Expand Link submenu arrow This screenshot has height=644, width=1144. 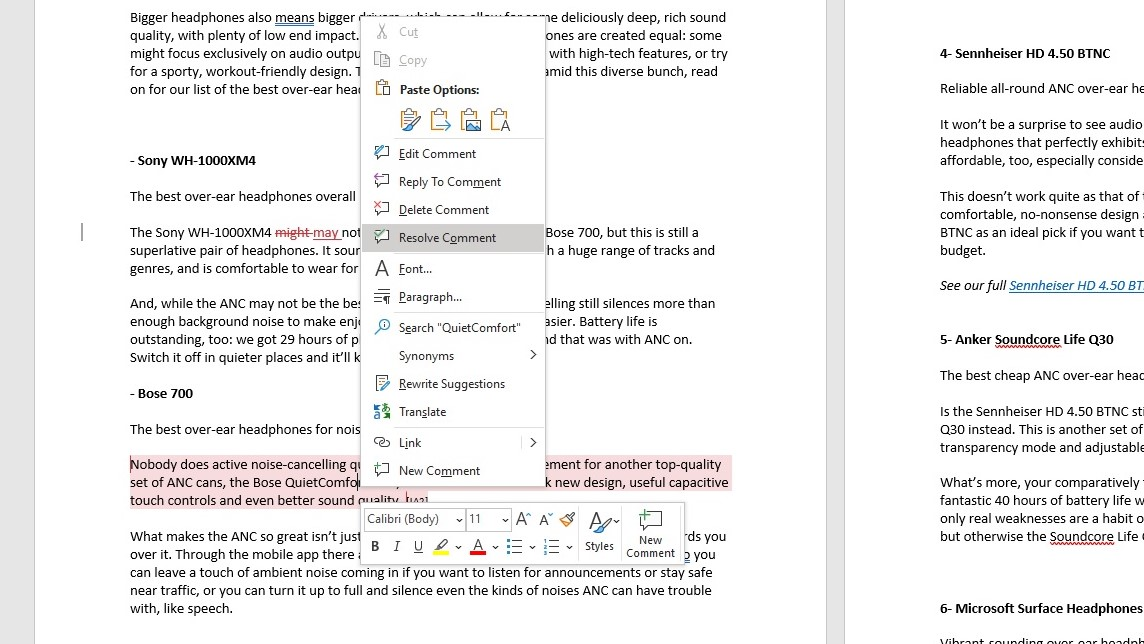point(533,443)
